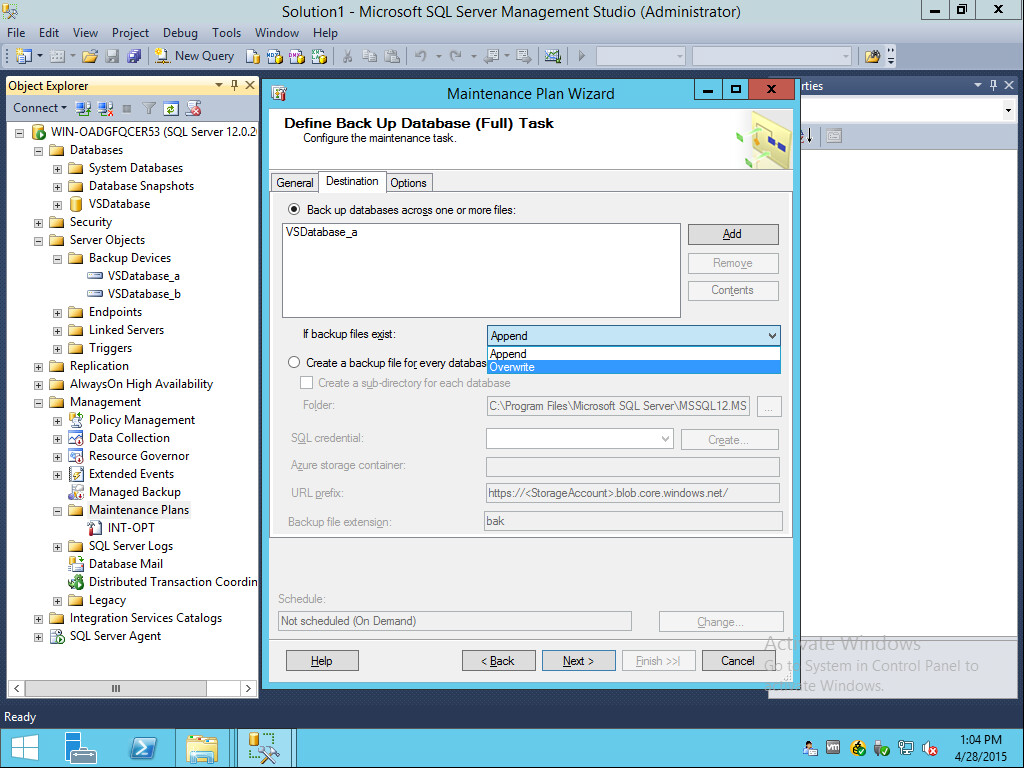The image size is (1024, 768).
Task: Select 'Back up databases across one or more files'
Action: [294, 210]
